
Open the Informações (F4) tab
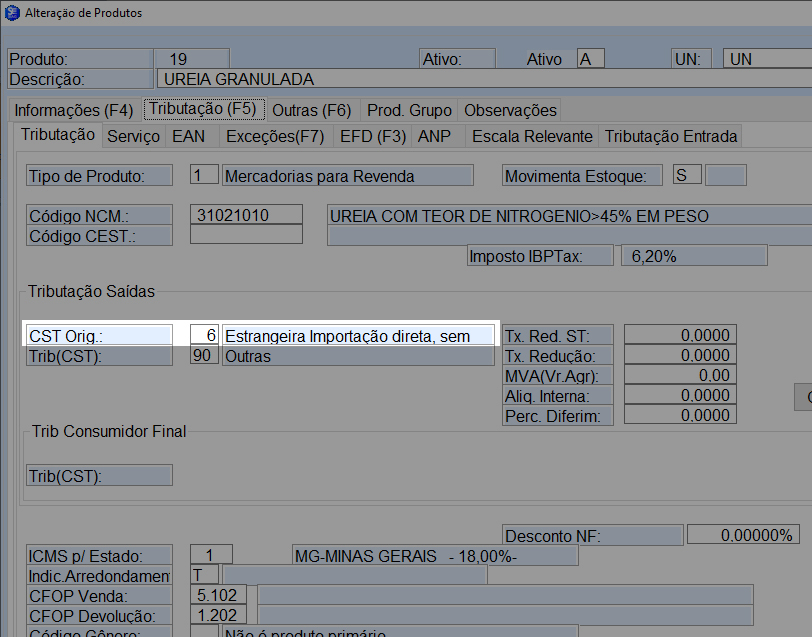(x=73, y=110)
